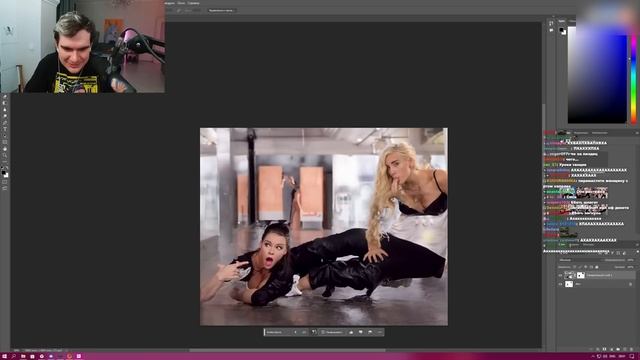Open the fx layer style menu
The image size is (640, 360).
click(x=598, y=349)
